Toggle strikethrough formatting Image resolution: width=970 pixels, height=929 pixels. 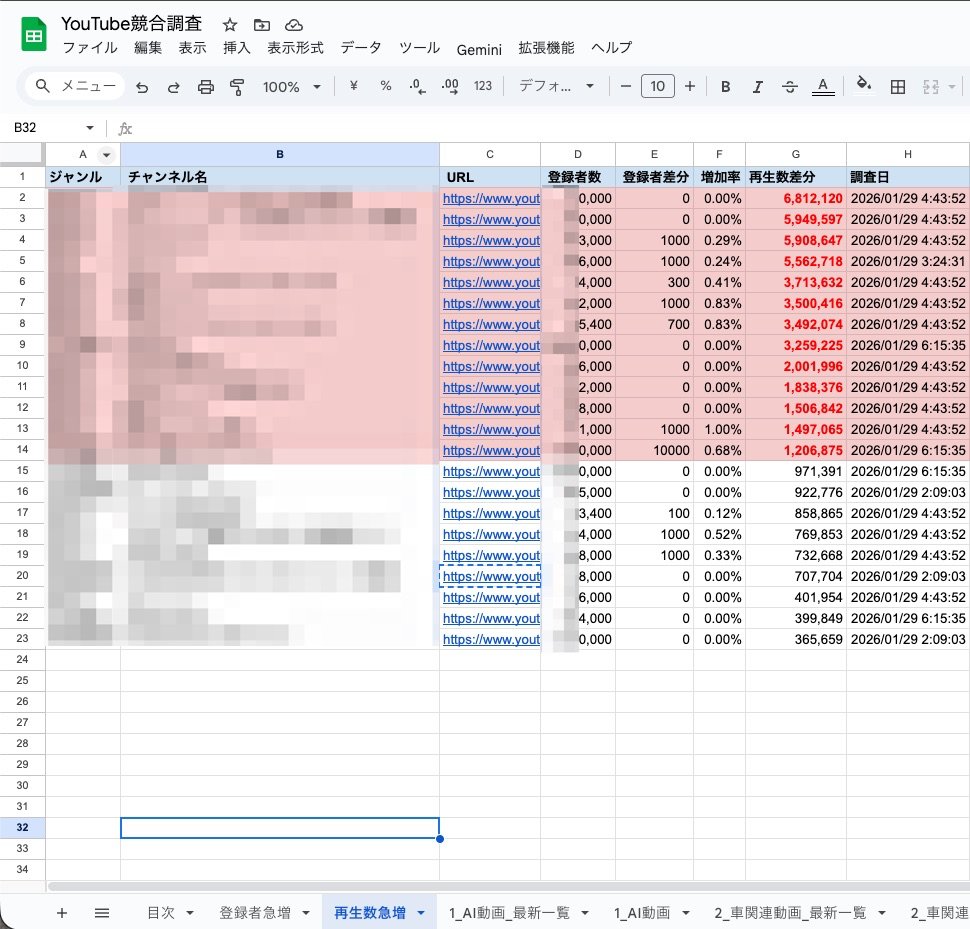tap(789, 87)
